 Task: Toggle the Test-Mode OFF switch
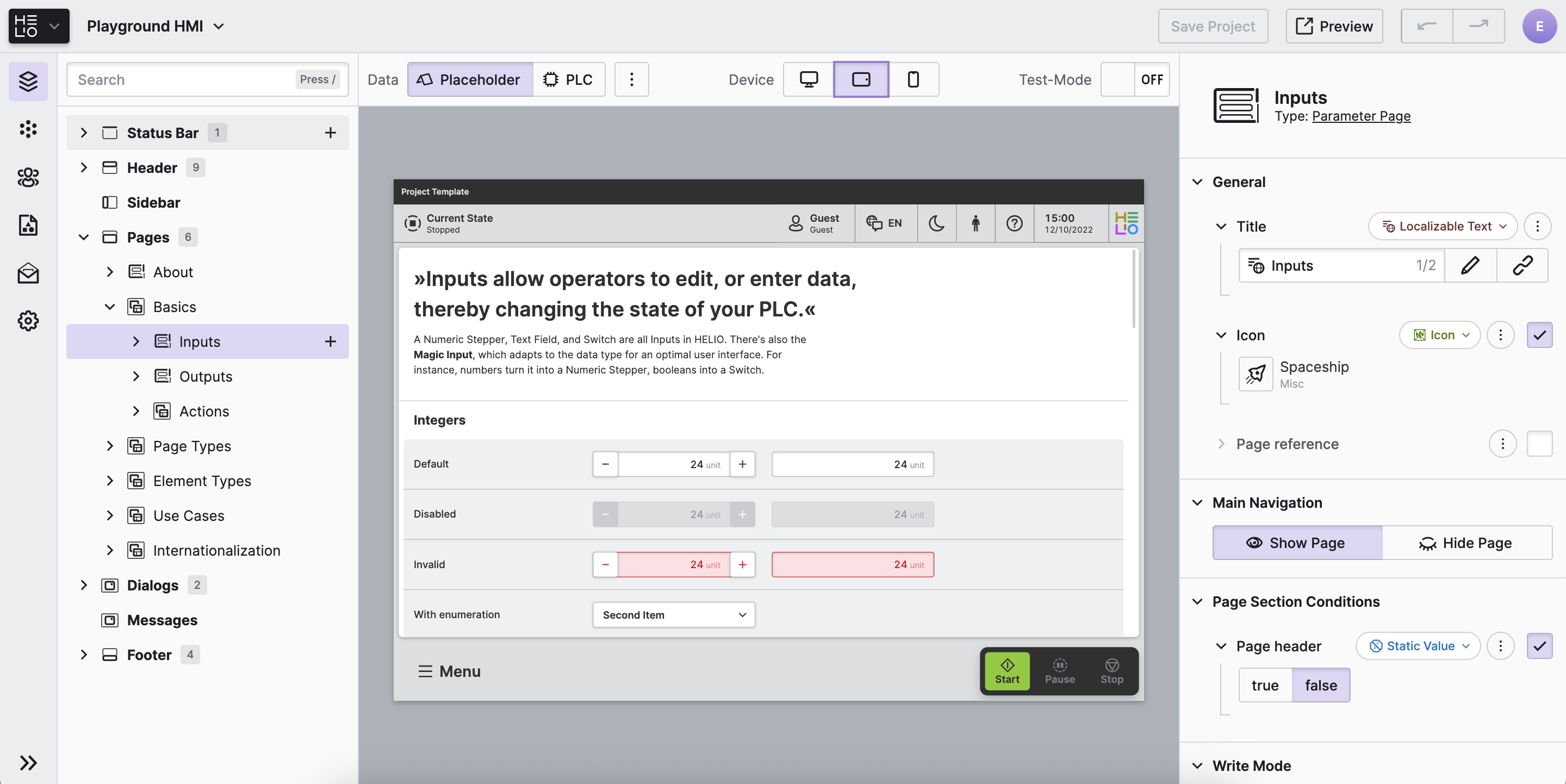tap(1134, 79)
